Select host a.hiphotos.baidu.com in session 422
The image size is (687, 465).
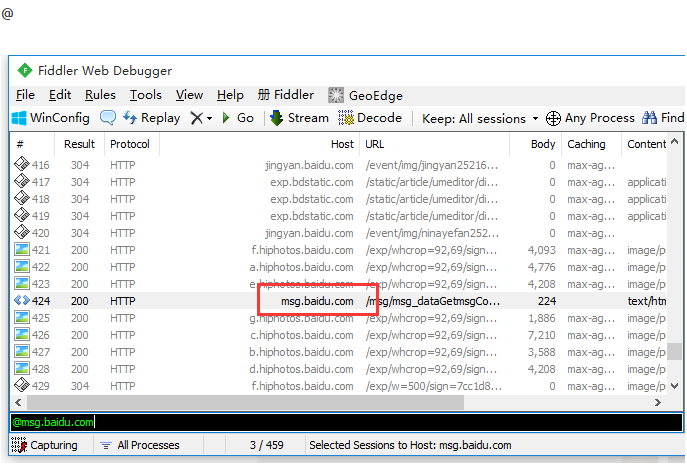pos(301,267)
